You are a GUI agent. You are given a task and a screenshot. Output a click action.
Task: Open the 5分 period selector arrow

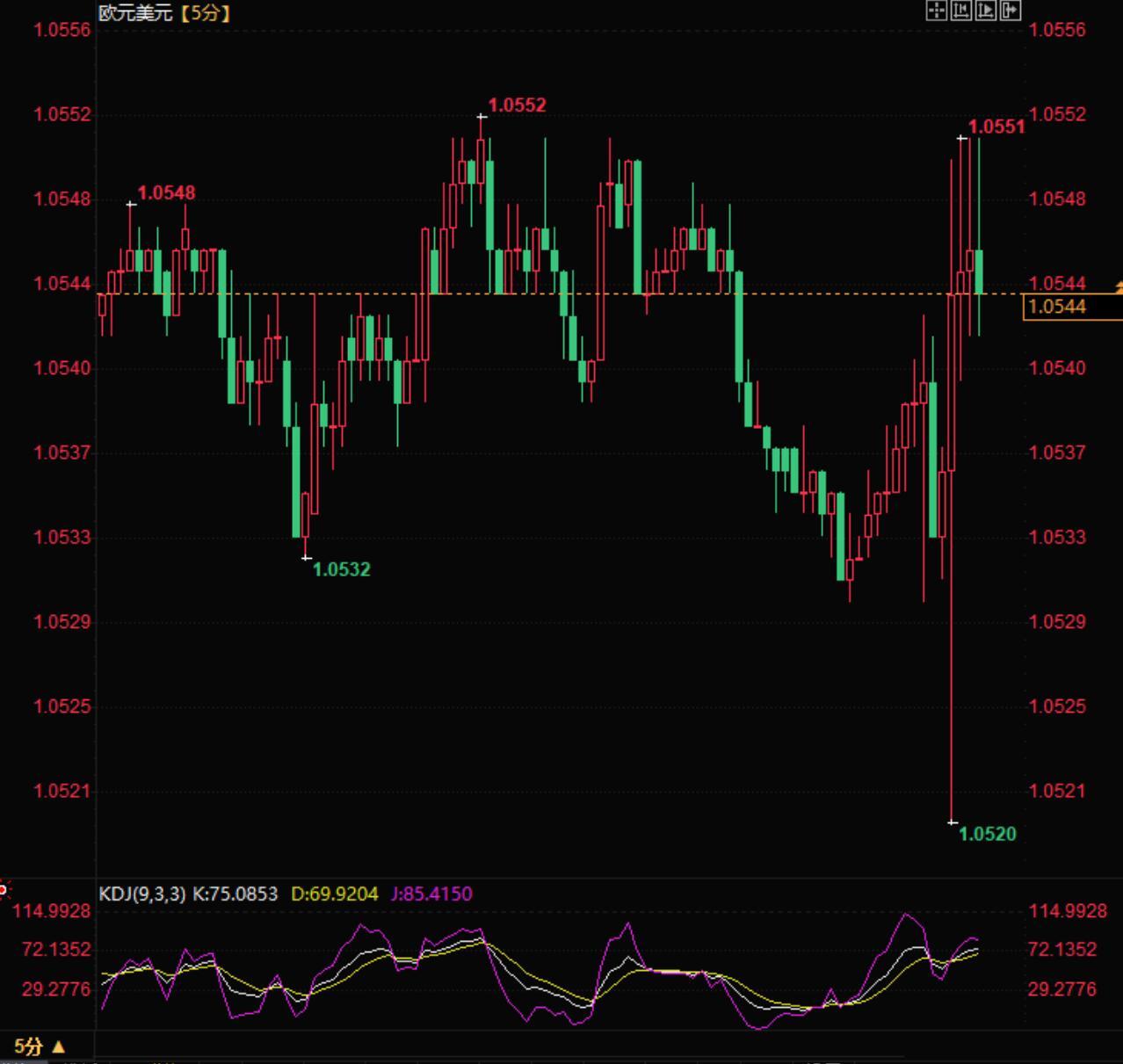pyautogui.click(x=58, y=1046)
